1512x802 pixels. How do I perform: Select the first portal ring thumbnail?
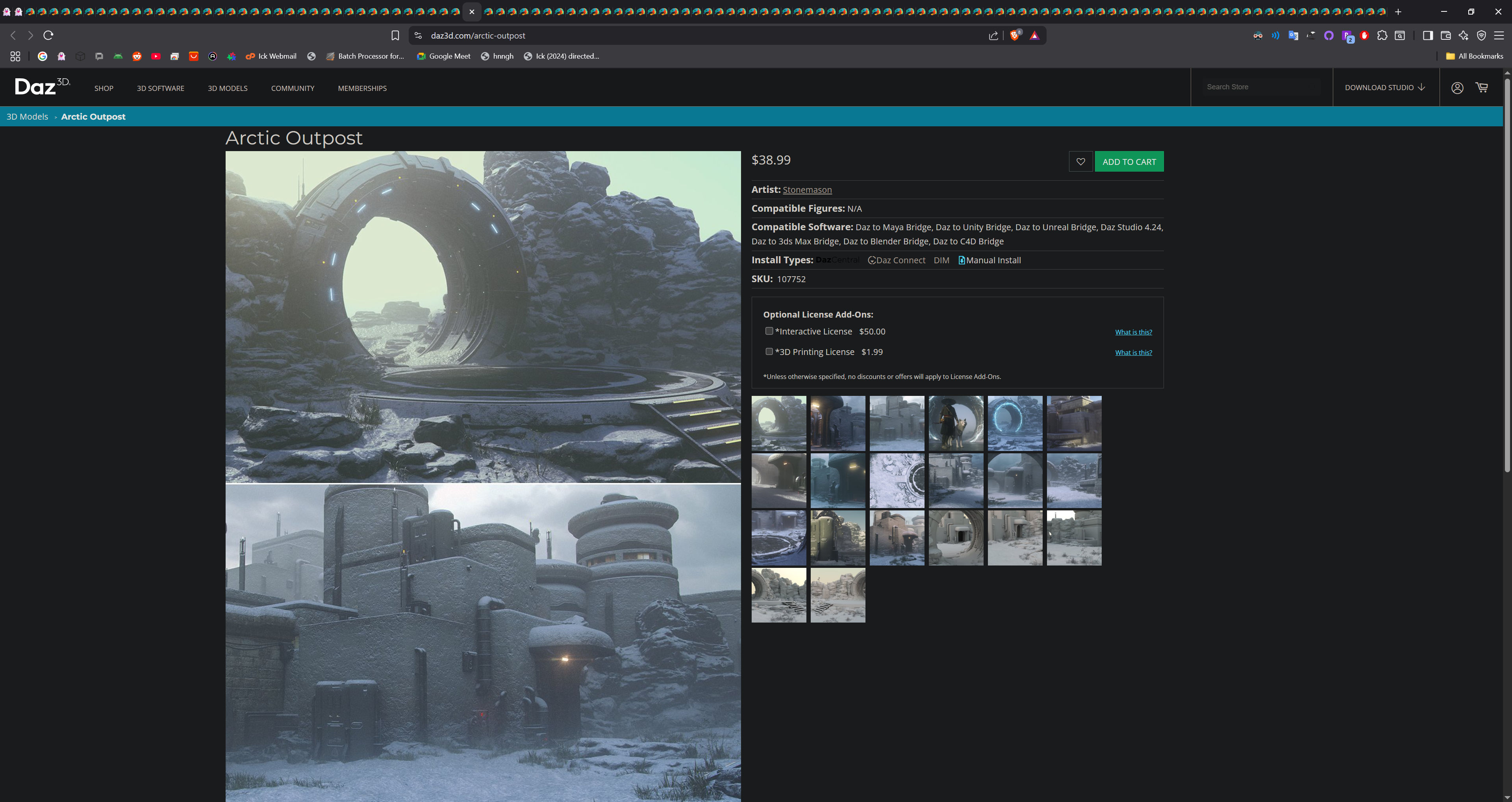coord(779,423)
